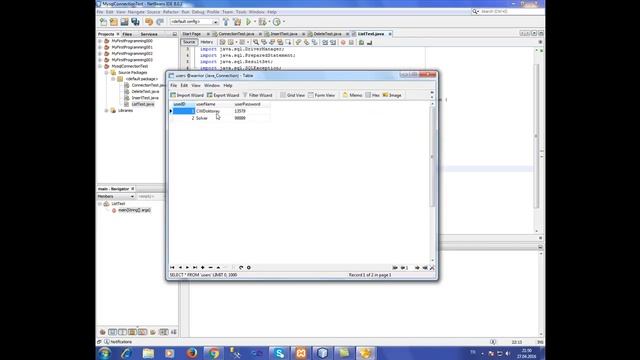Open the File menu in the Table window

[x=173, y=86]
